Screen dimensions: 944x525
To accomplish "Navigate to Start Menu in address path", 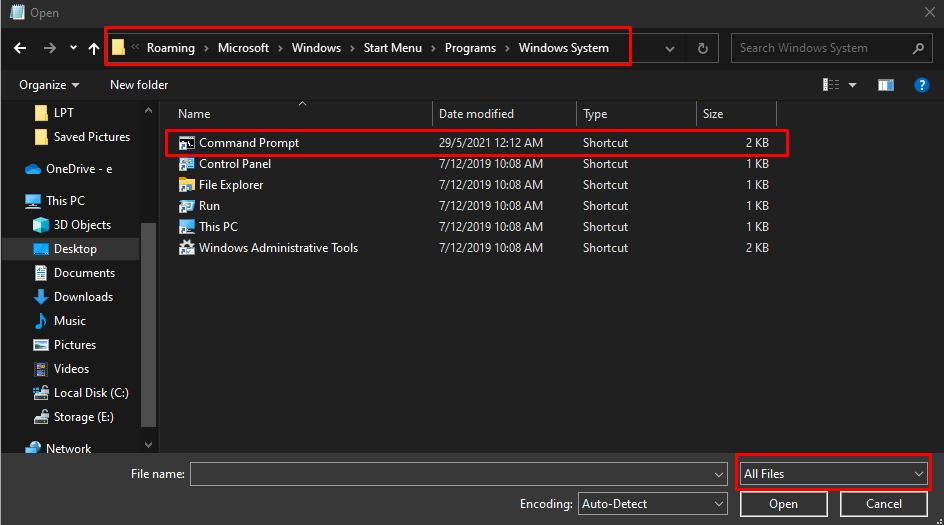I will click(x=393, y=48).
